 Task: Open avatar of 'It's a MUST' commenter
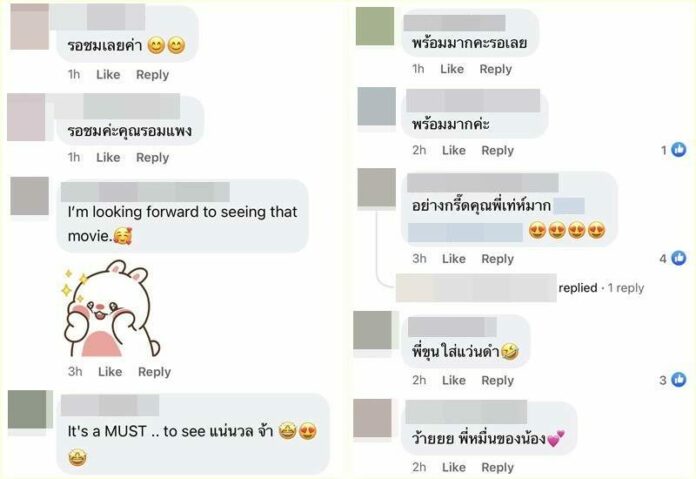click(28, 409)
